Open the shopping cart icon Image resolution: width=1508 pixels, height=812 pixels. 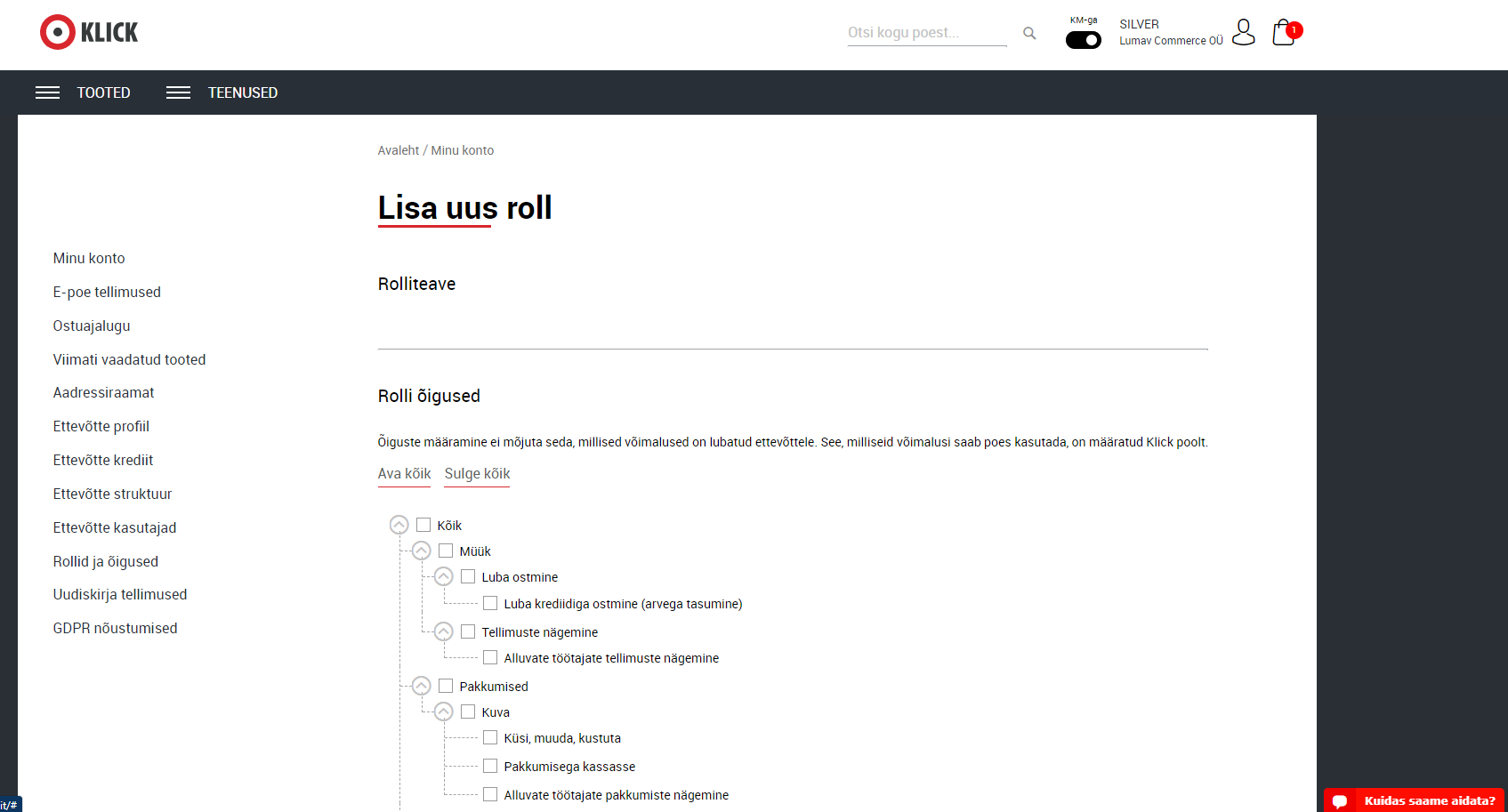point(1284,33)
